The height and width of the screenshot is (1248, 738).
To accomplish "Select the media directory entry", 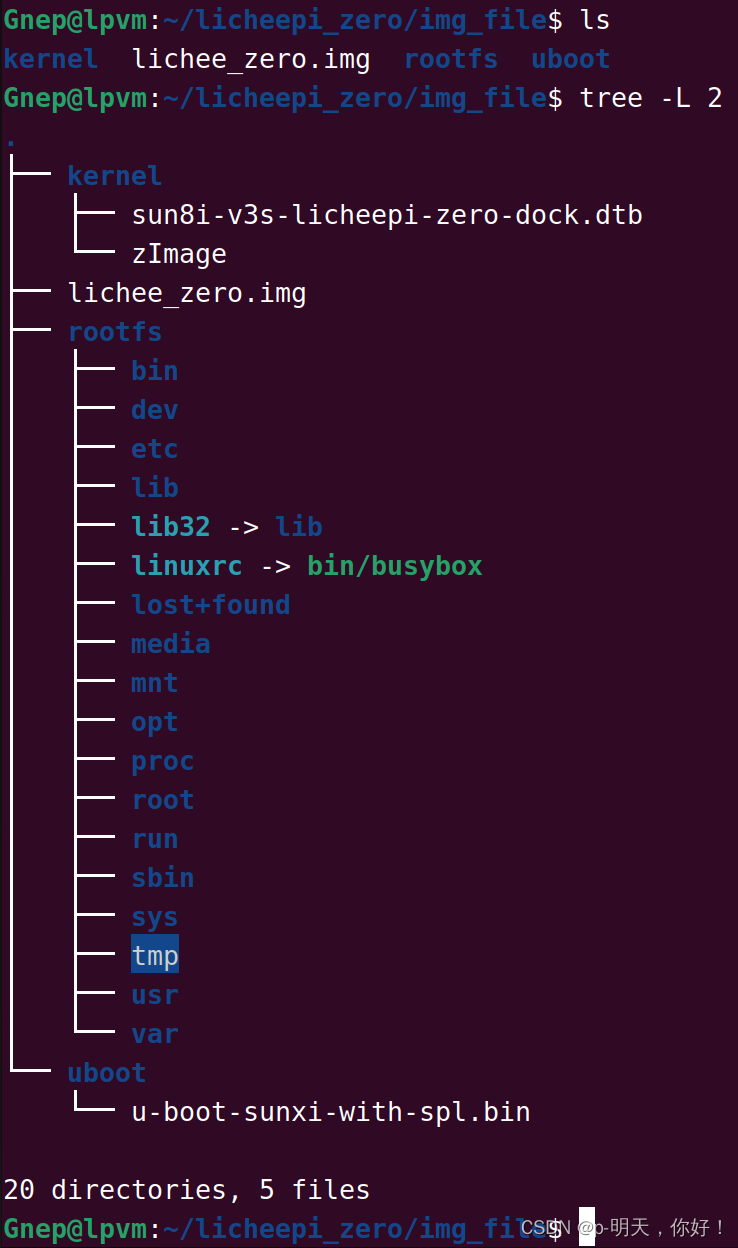I will (x=170, y=644).
